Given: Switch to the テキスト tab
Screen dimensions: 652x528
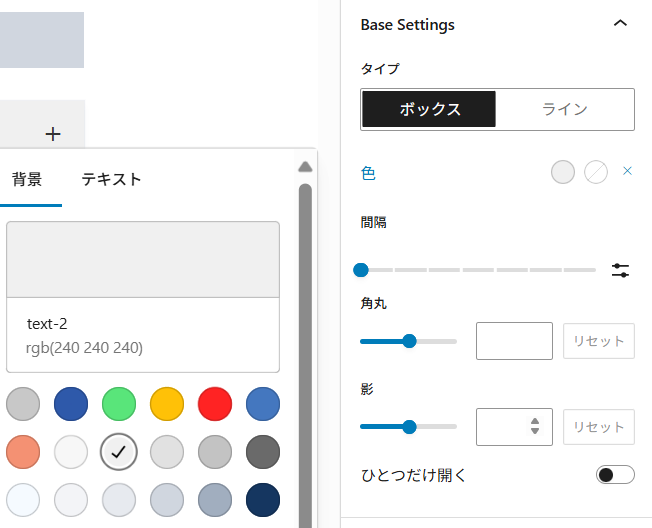Looking at the screenshot, I should click(111, 180).
